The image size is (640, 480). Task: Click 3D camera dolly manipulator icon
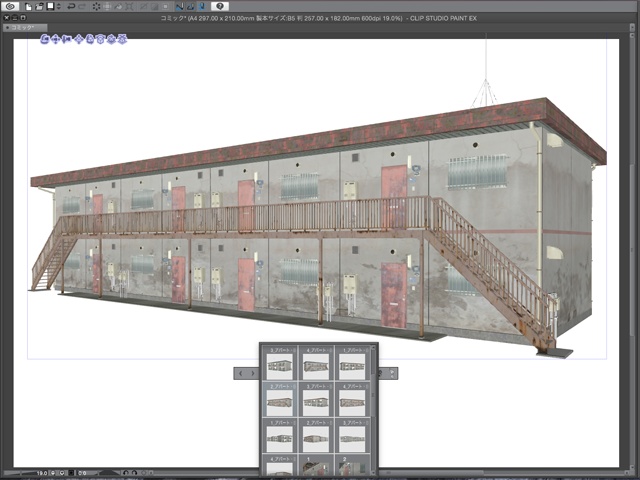point(67,39)
